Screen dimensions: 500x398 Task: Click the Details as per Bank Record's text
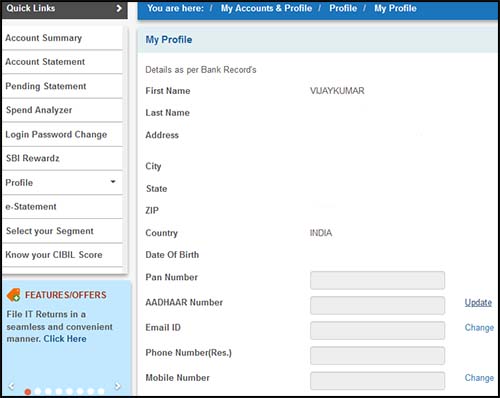(201, 70)
